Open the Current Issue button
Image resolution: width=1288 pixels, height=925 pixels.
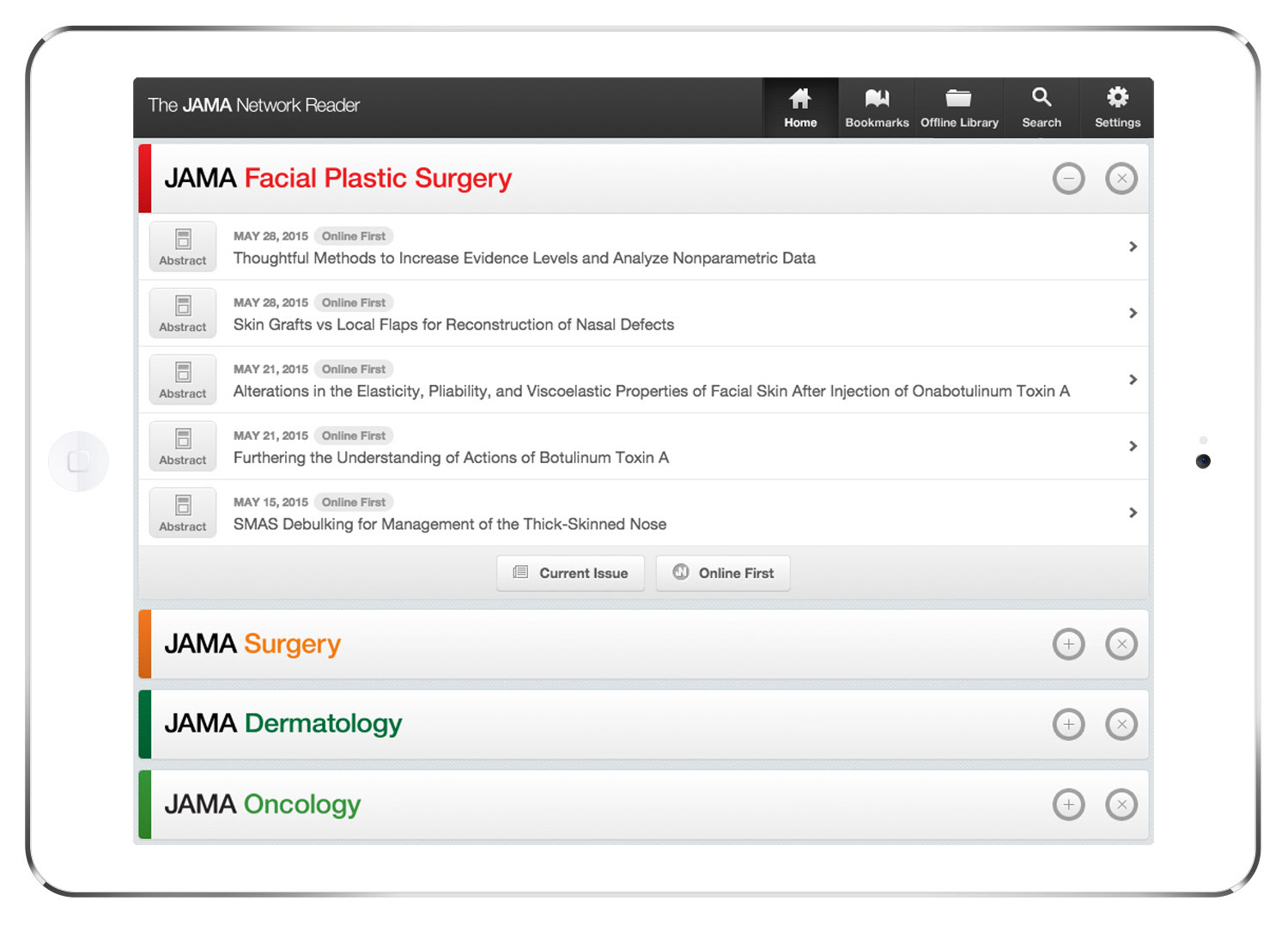coord(571,573)
